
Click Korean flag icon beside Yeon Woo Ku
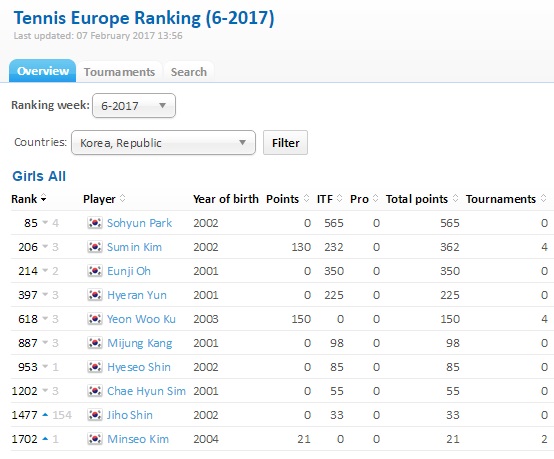click(x=95, y=319)
